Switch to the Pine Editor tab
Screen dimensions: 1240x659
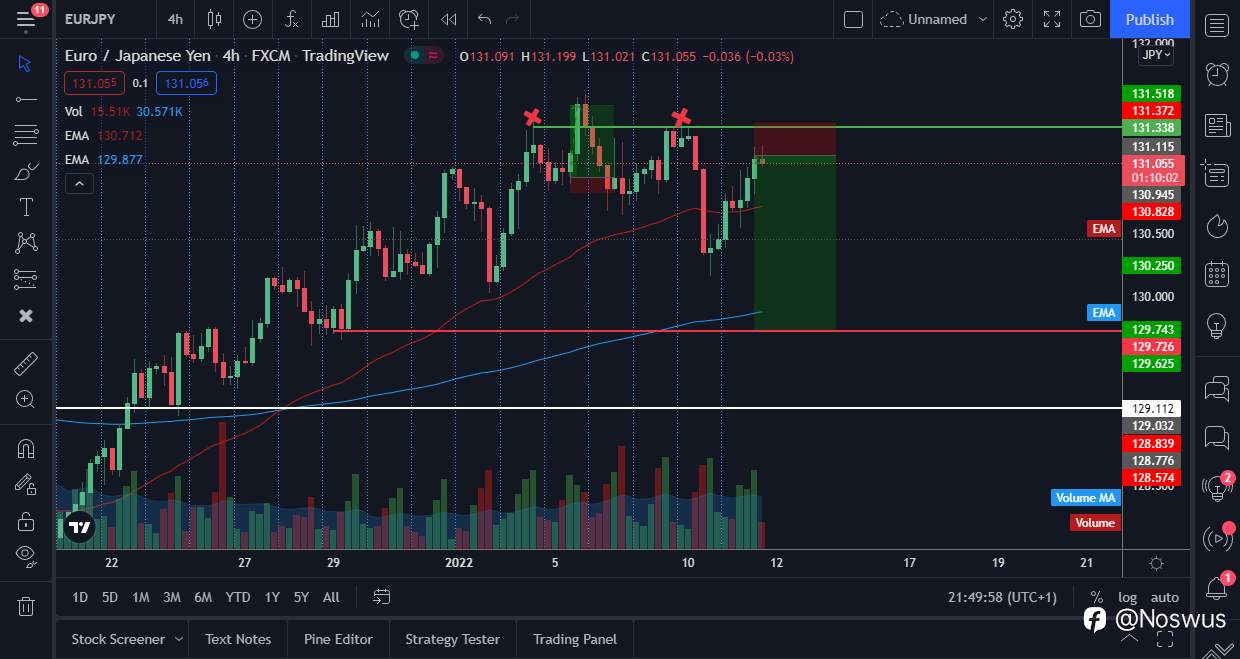[x=338, y=639]
